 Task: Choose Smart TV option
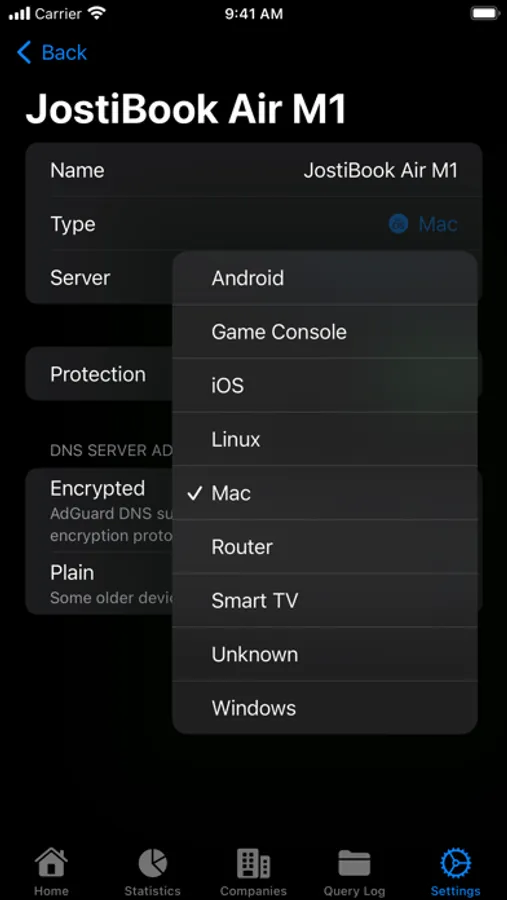(x=325, y=600)
